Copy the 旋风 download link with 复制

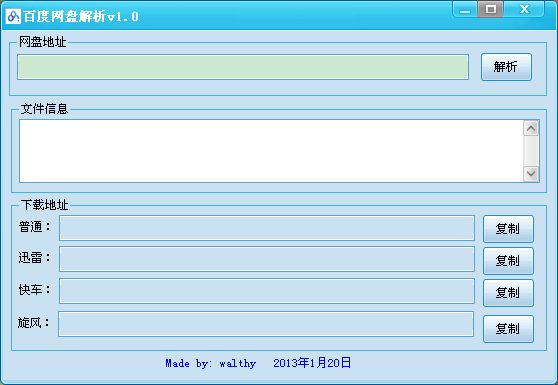tap(508, 329)
